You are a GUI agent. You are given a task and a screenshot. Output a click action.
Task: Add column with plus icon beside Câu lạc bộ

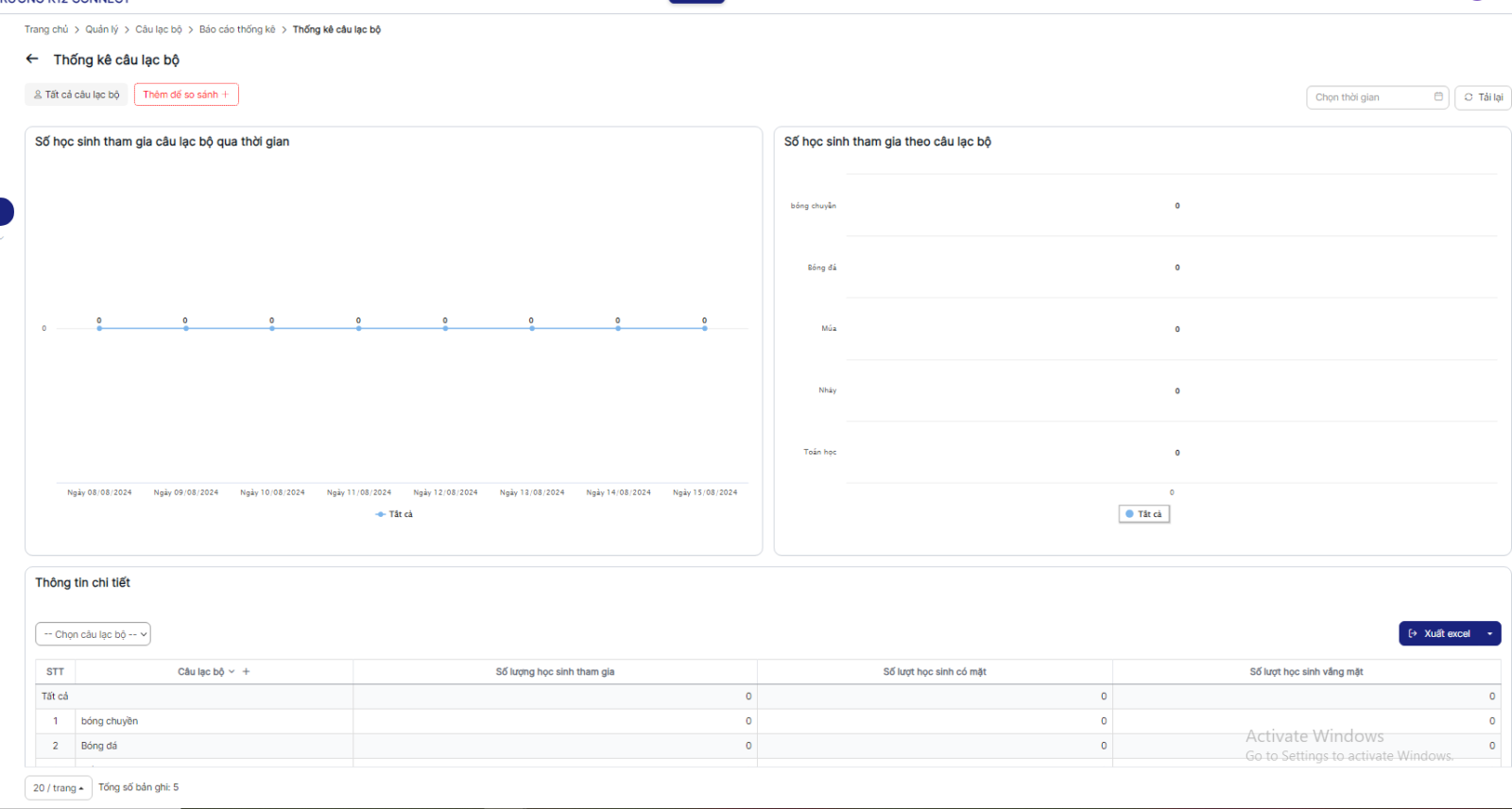click(246, 672)
